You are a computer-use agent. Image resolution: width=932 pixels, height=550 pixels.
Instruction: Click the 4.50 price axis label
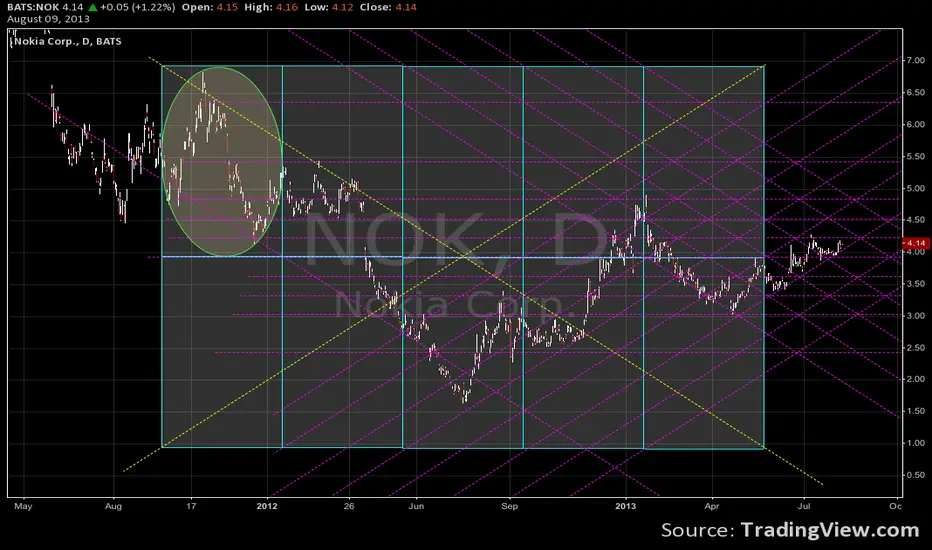click(915, 219)
